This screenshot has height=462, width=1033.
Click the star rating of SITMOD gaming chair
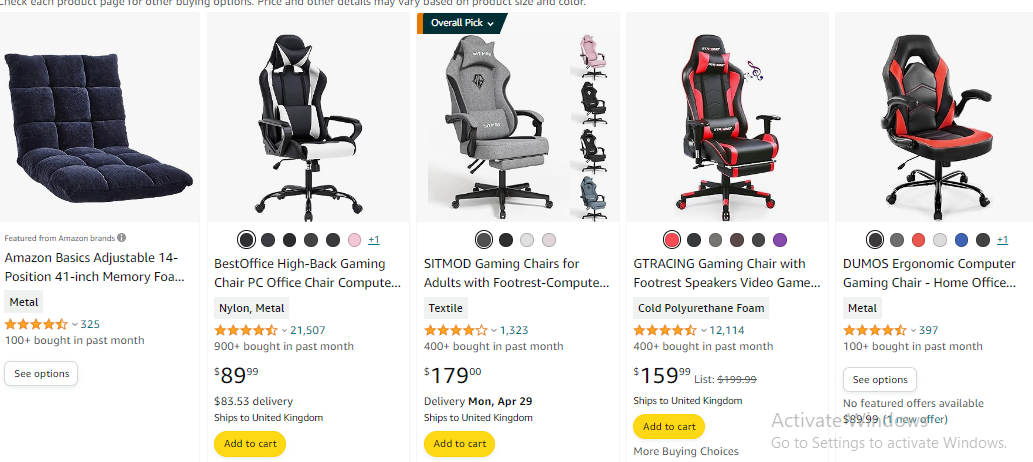click(456, 330)
